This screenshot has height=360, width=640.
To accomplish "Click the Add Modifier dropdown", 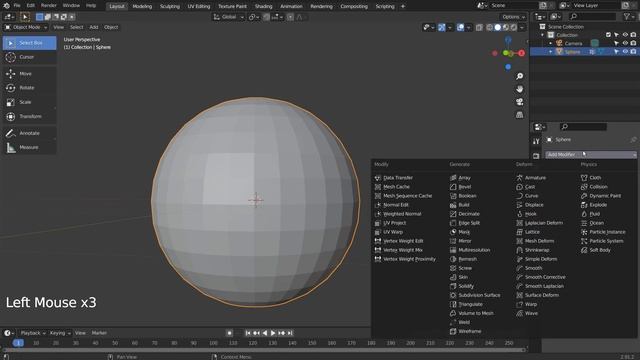I will click(x=591, y=154).
